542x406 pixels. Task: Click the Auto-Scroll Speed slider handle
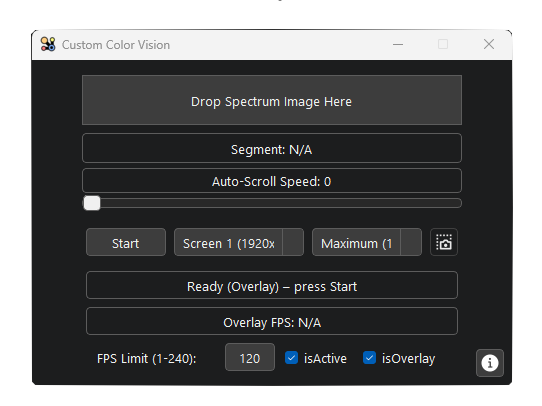92,203
